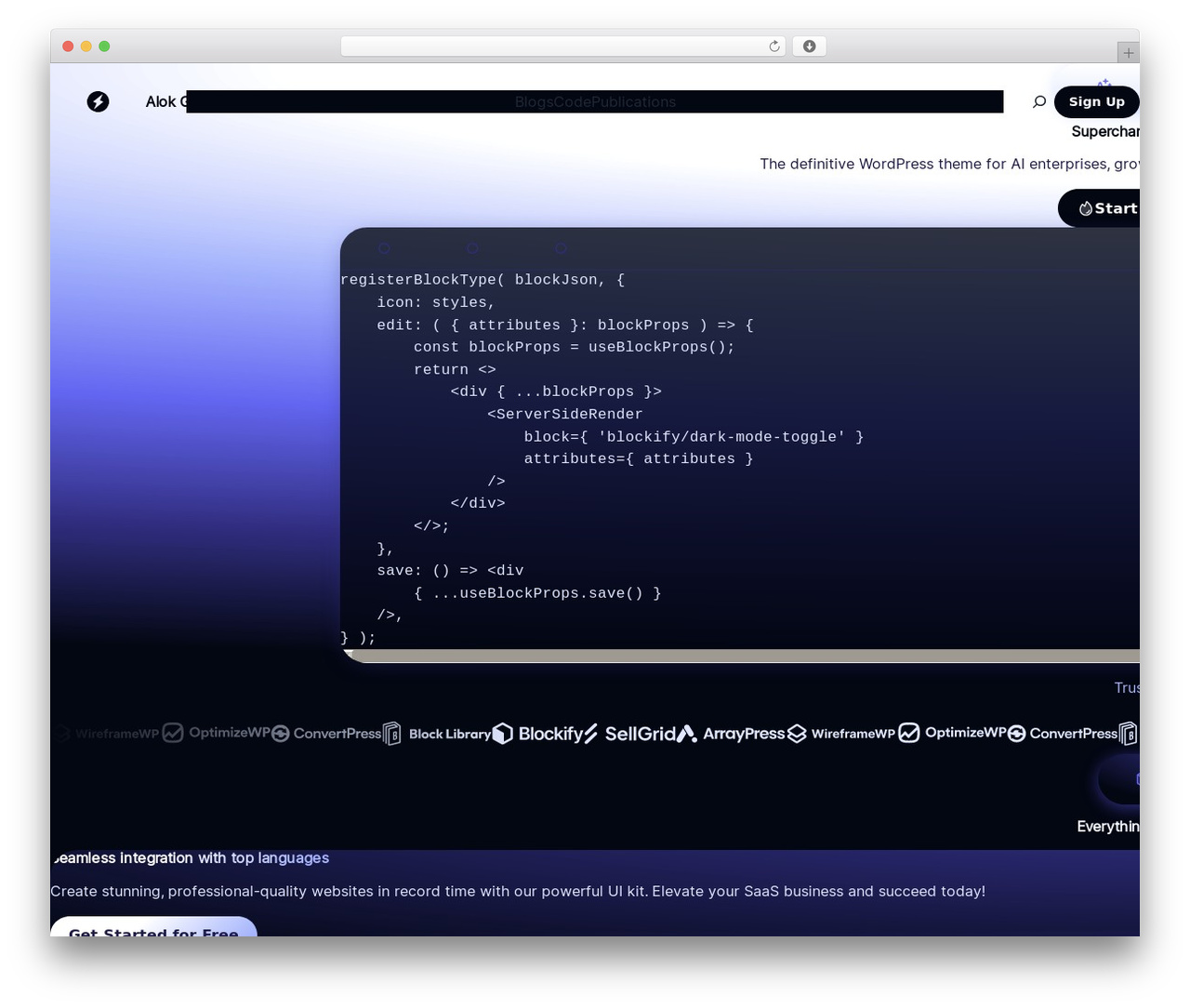
Task: Add a new browser tab
Action: (x=1128, y=53)
